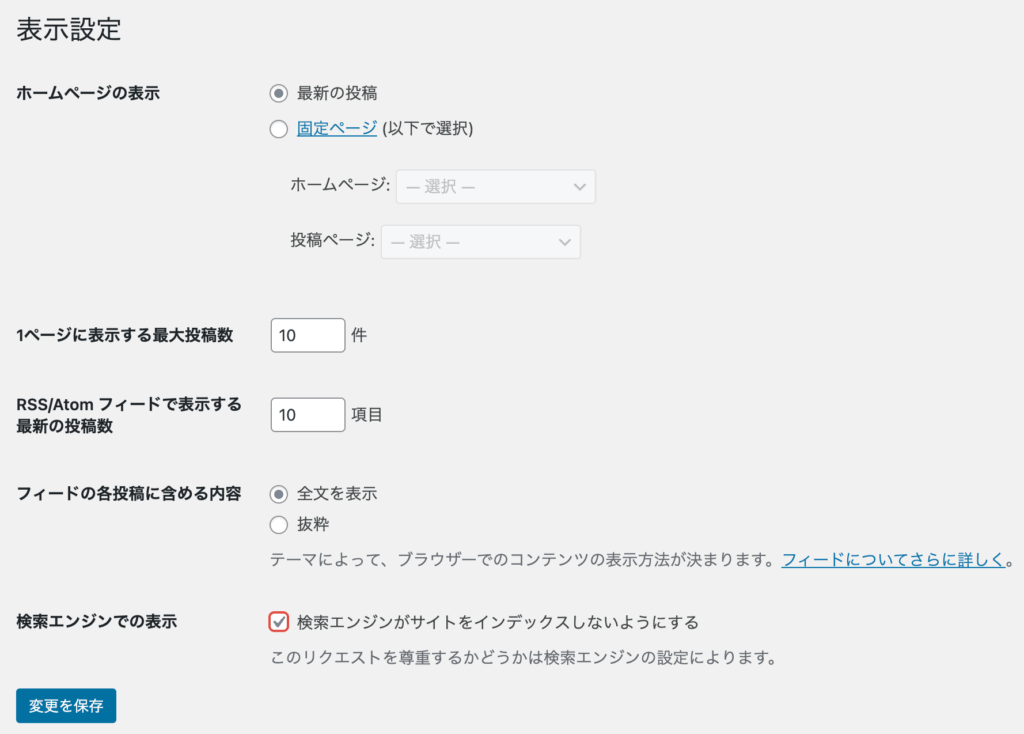1024x734 pixels.
Task: Click the 投稿ページ: label beside dropdown
Action: [333, 241]
